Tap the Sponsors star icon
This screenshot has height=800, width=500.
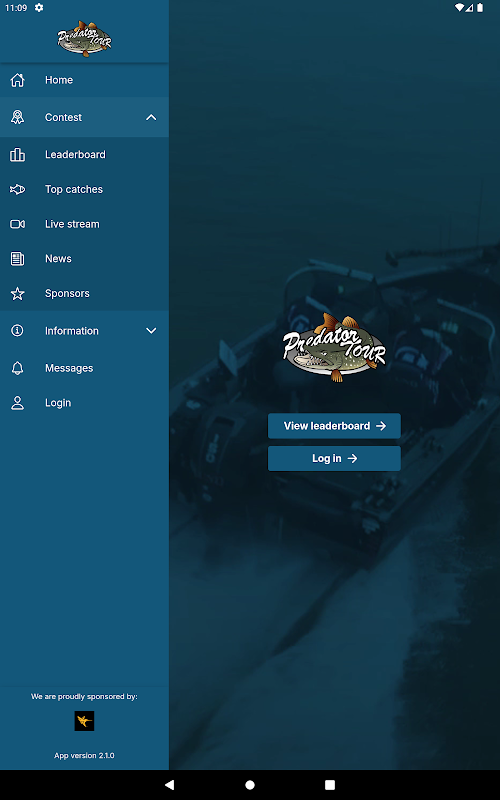point(17,293)
